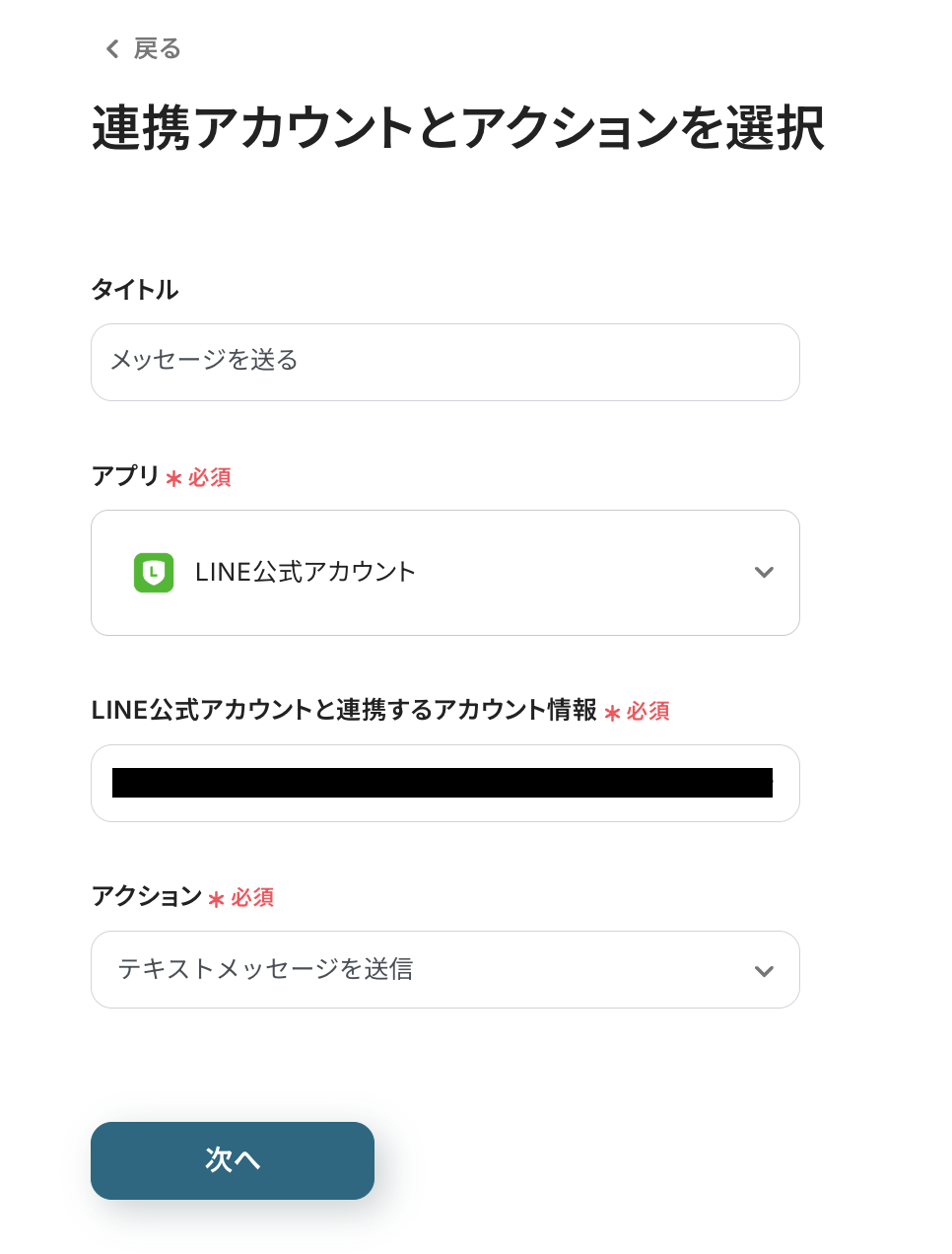The image size is (952, 1254).
Task: Click the 次へ button
Action: pyautogui.click(x=233, y=1160)
